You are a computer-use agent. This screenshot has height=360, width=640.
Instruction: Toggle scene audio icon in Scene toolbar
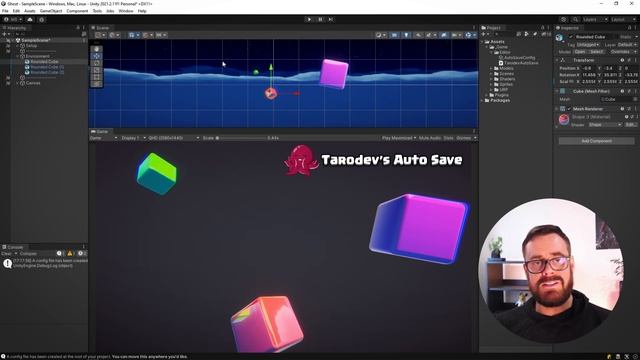point(418,35)
